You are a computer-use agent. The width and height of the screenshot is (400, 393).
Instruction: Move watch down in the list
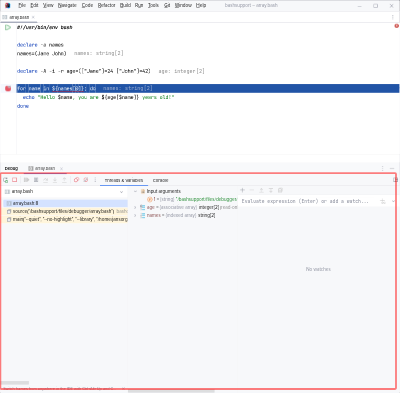coord(271,190)
